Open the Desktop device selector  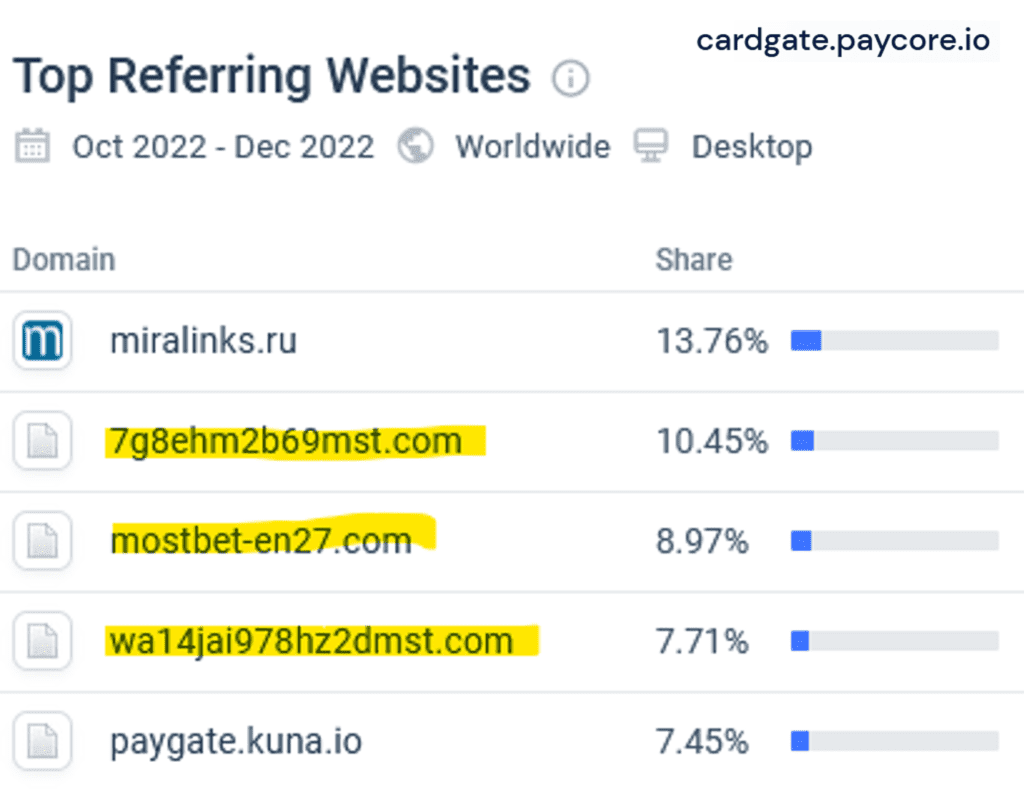point(752,146)
